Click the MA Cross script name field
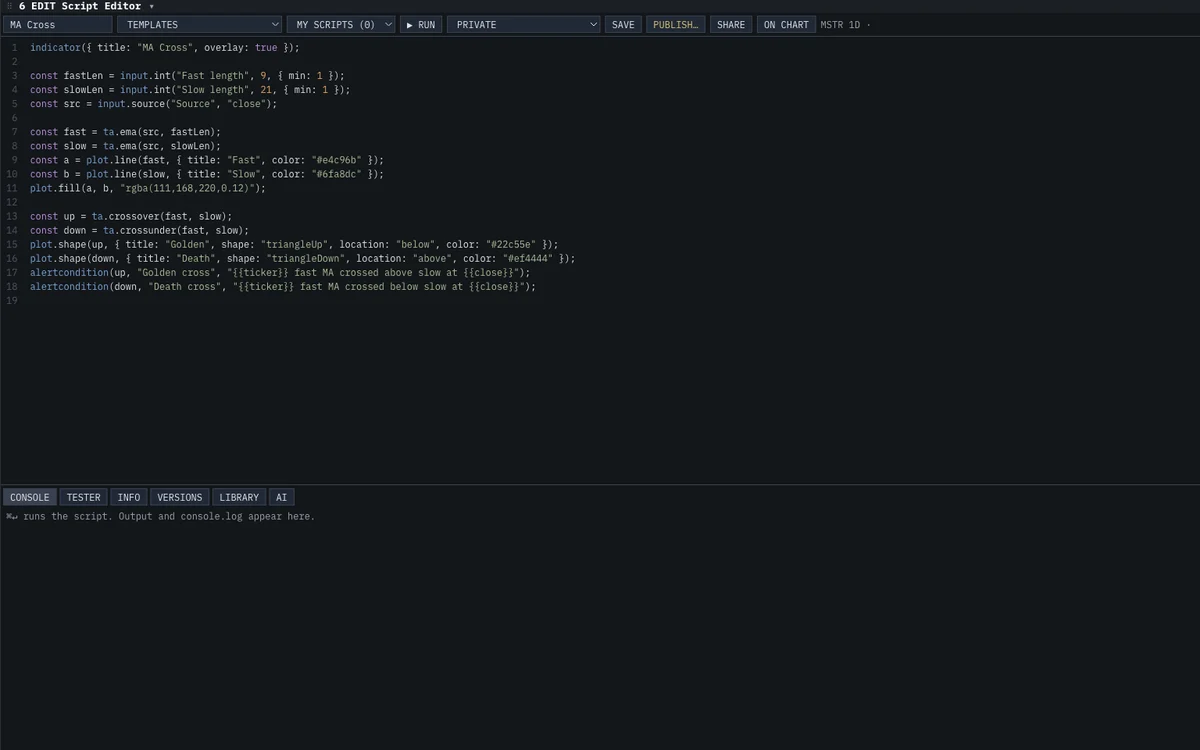 (58, 24)
